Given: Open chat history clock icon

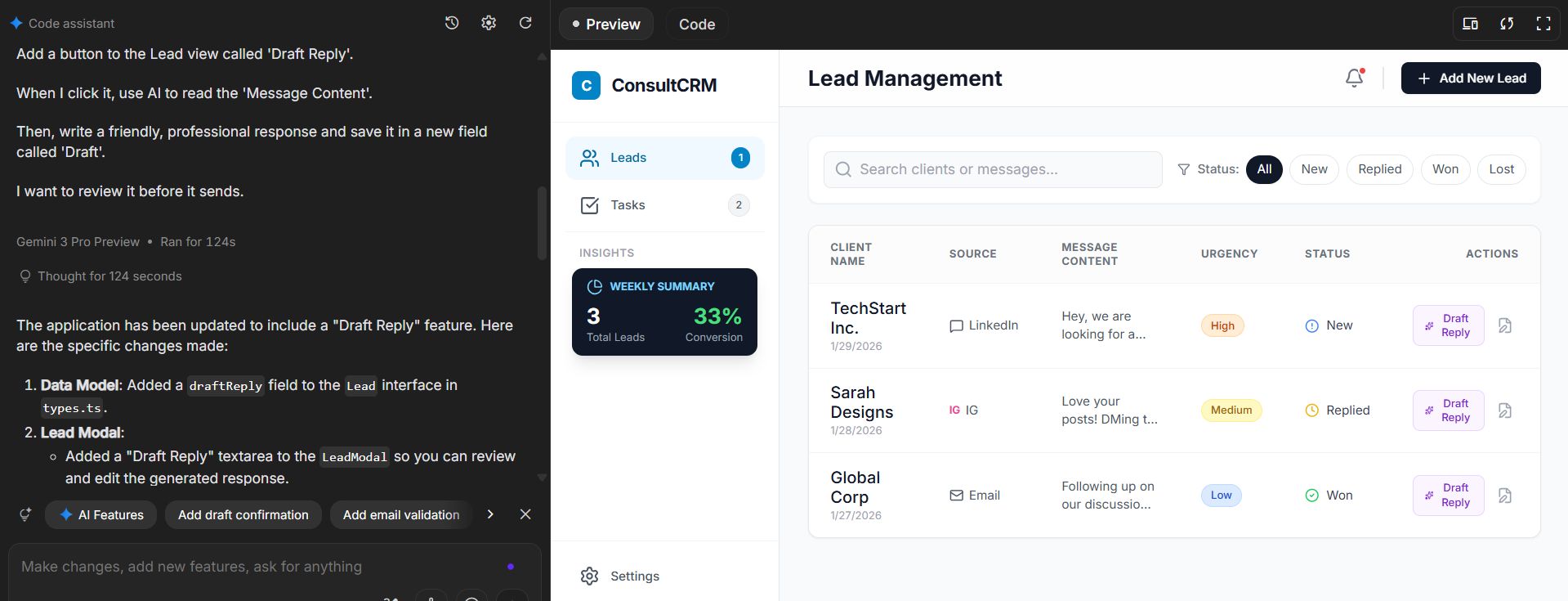Looking at the screenshot, I should click(x=452, y=23).
